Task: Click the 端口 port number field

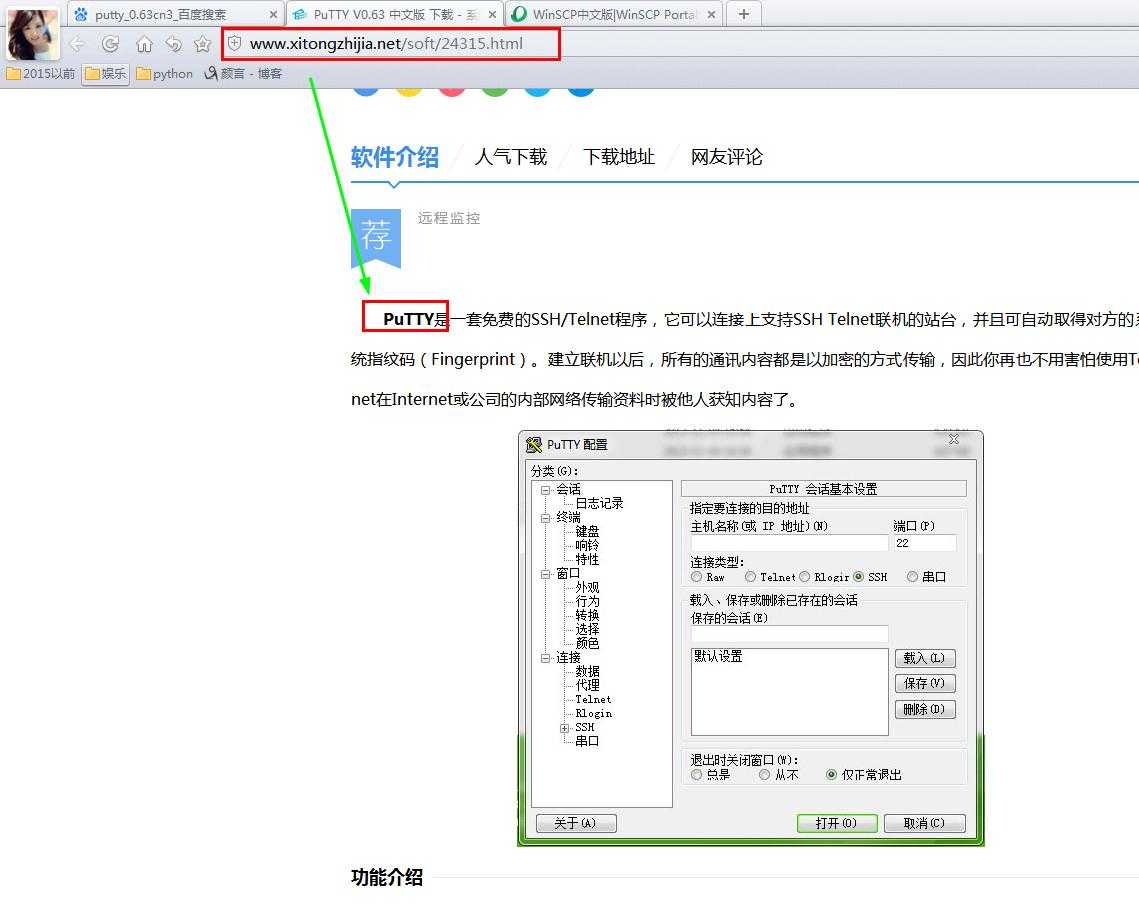Action: pos(924,543)
